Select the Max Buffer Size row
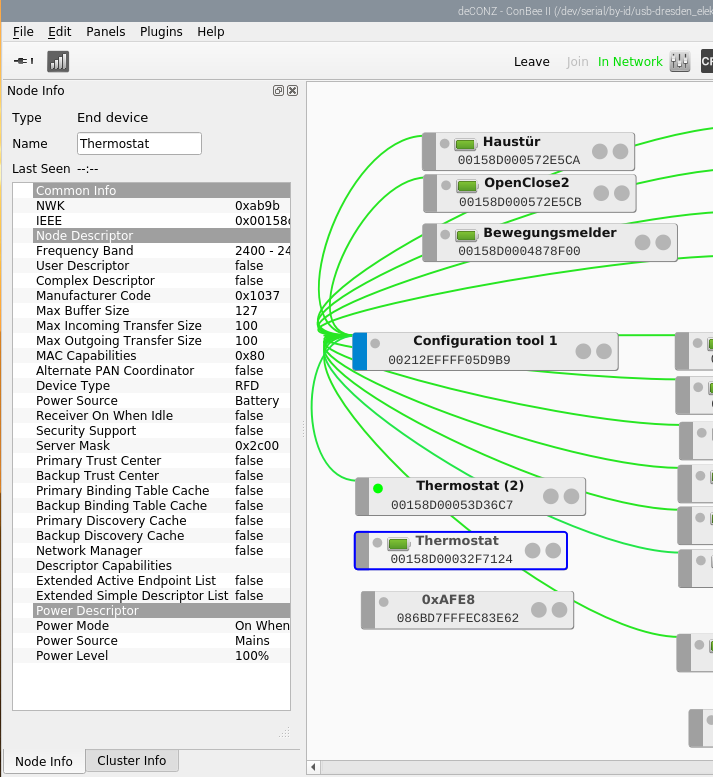 [x=152, y=311]
